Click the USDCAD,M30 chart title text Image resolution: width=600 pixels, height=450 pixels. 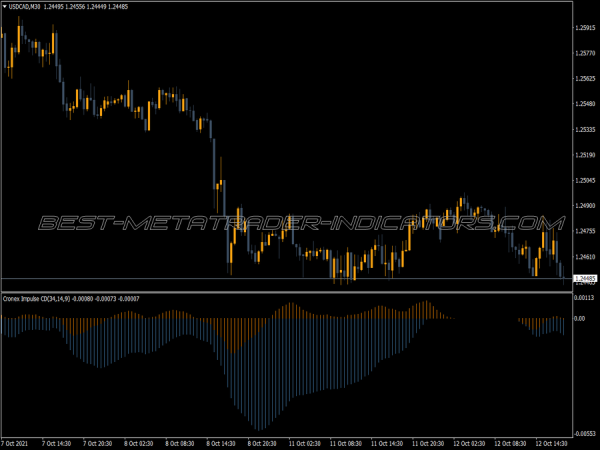(x=24, y=7)
